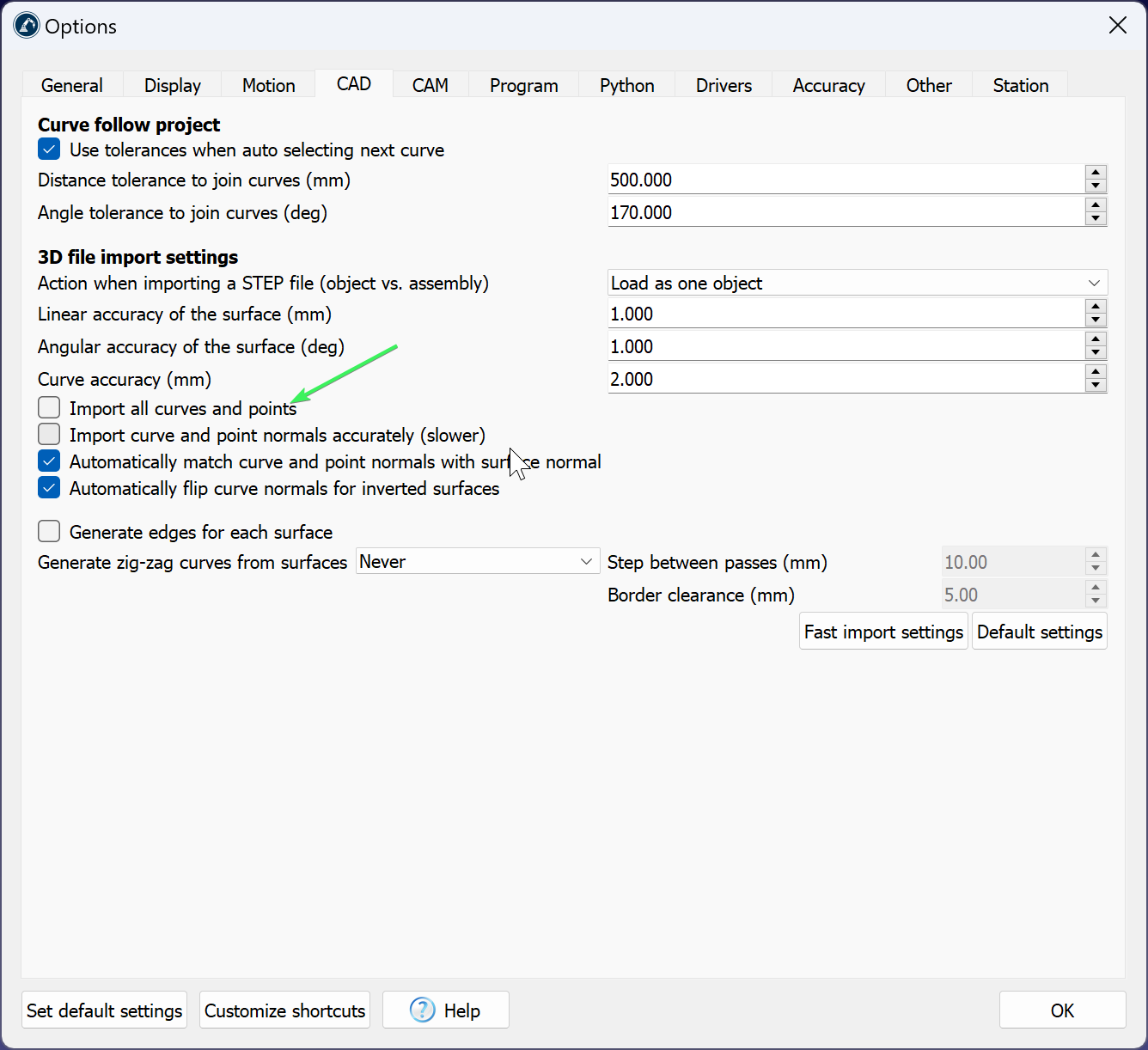Enable Import all curves and points
Image resolution: width=1148 pixels, height=1050 pixels.
click(x=50, y=407)
